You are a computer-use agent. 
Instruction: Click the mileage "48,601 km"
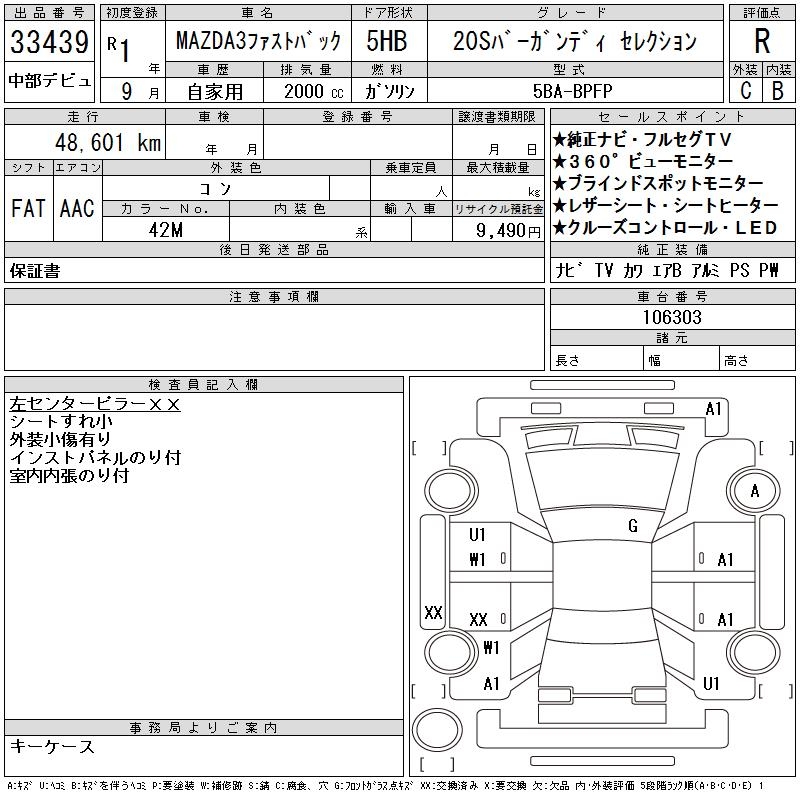(x=108, y=142)
